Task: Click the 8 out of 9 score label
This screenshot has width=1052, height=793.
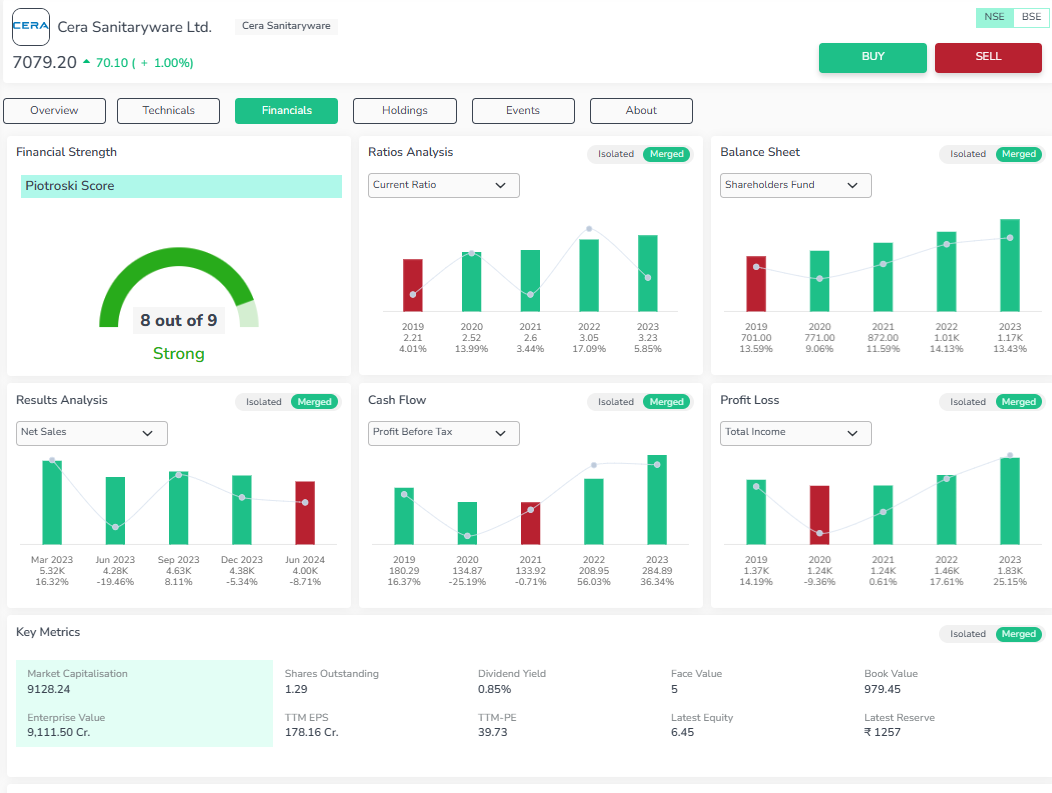Action: 178,321
